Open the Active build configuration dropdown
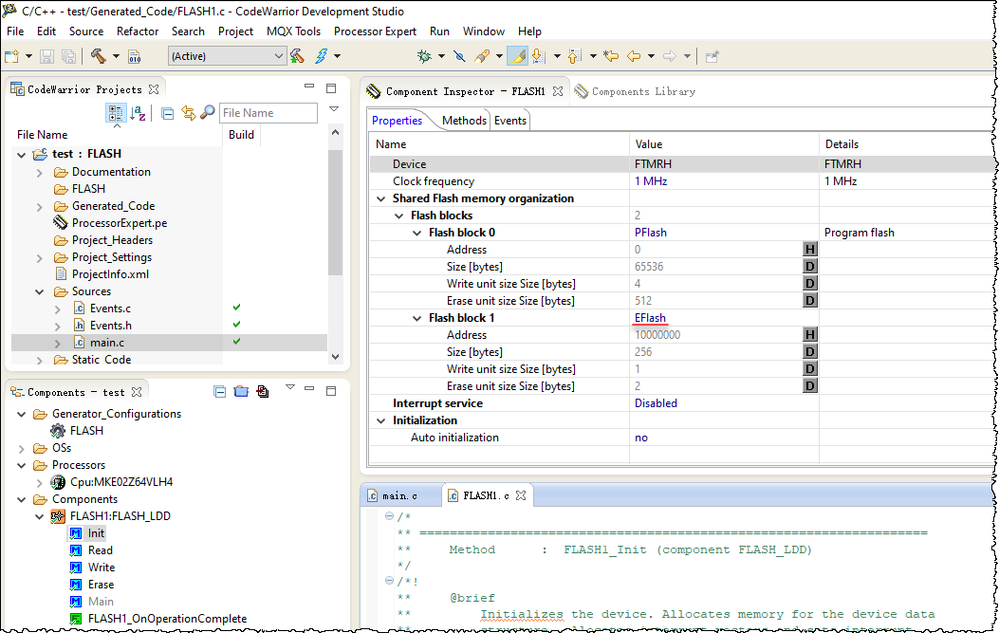The height and width of the screenshot is (636, 999). coord(228,56)
